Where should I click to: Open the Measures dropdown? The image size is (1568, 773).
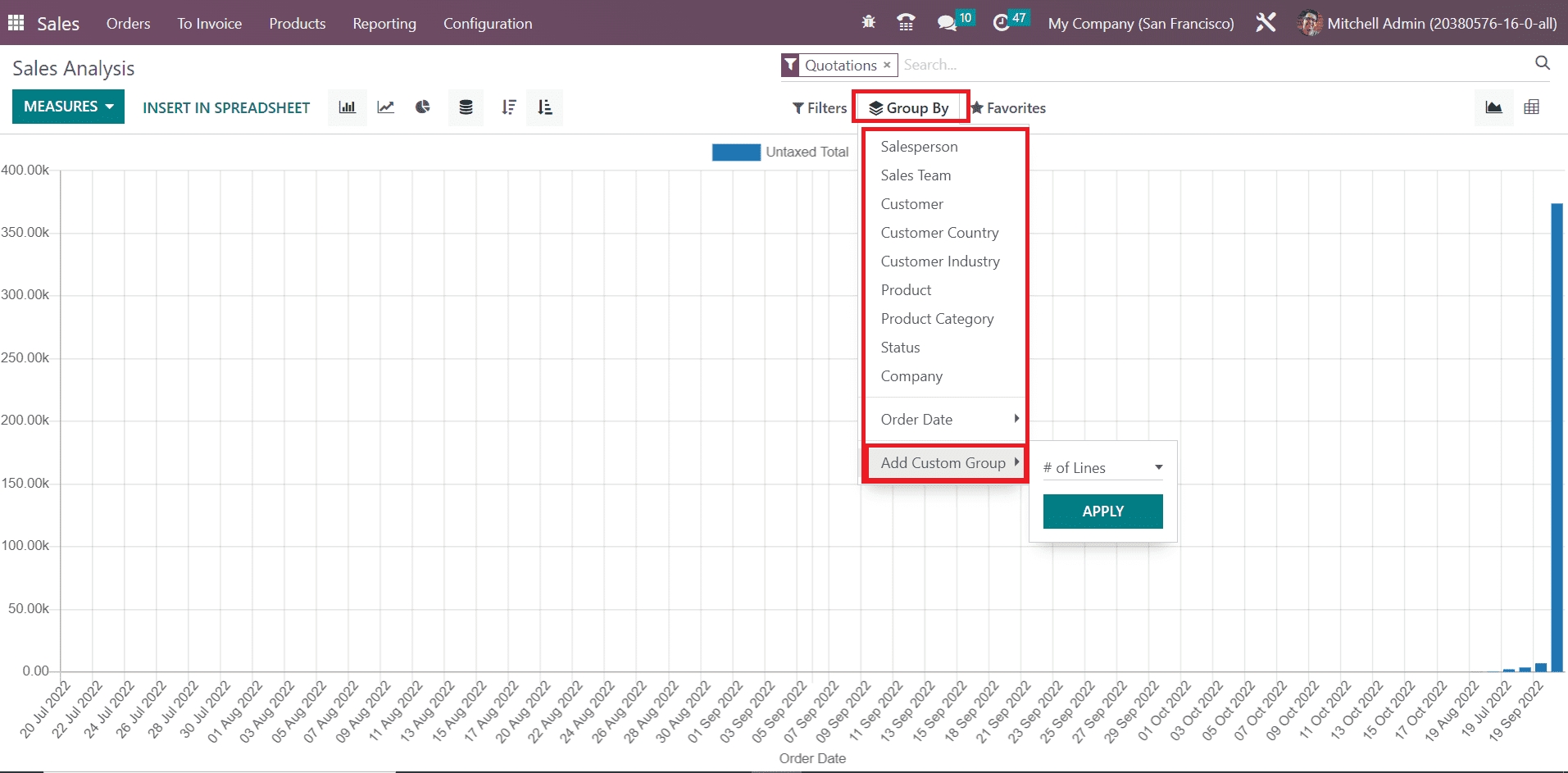tap(68, 107)
